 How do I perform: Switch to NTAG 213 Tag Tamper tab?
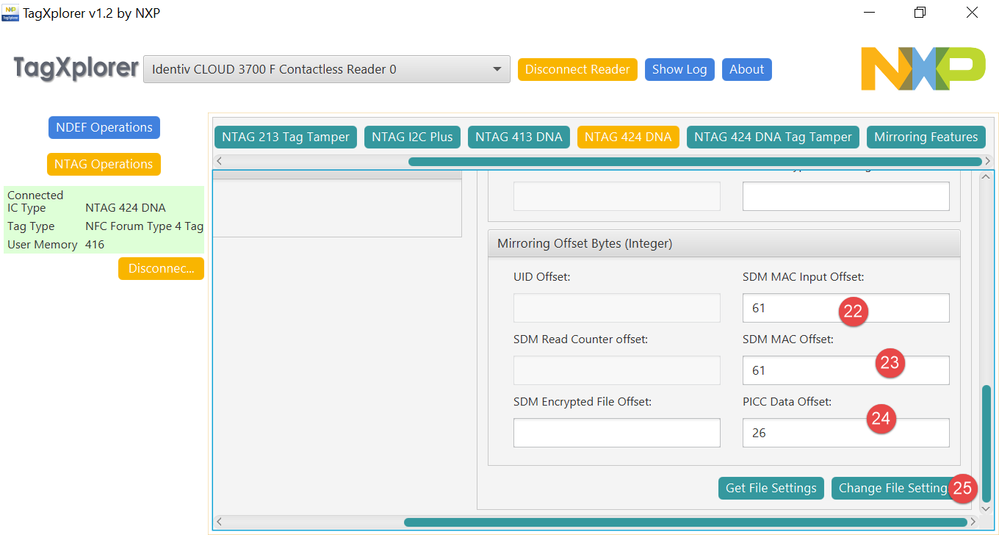click(x=285, y=137)
